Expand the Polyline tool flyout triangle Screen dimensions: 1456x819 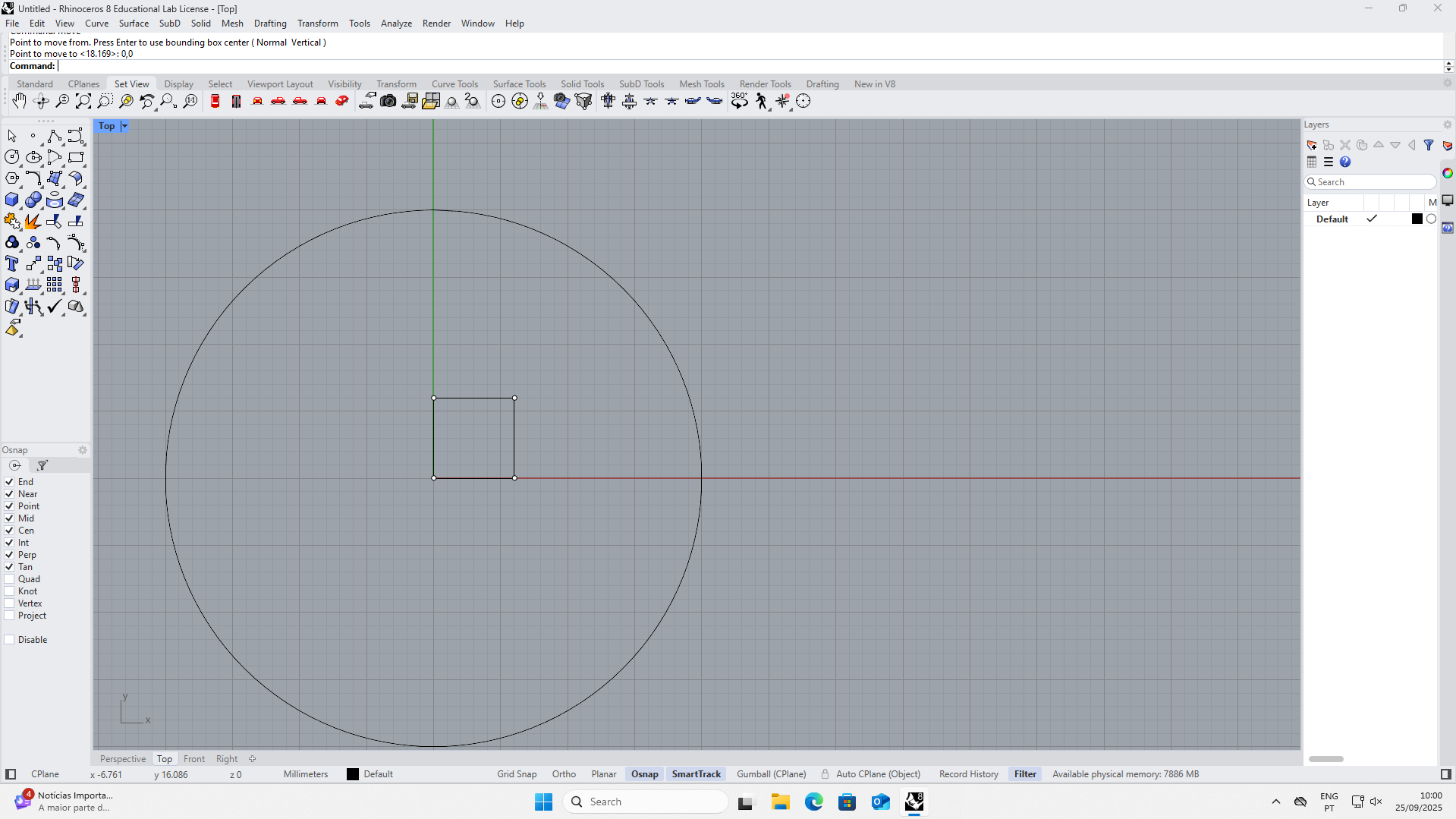point(62,143)
